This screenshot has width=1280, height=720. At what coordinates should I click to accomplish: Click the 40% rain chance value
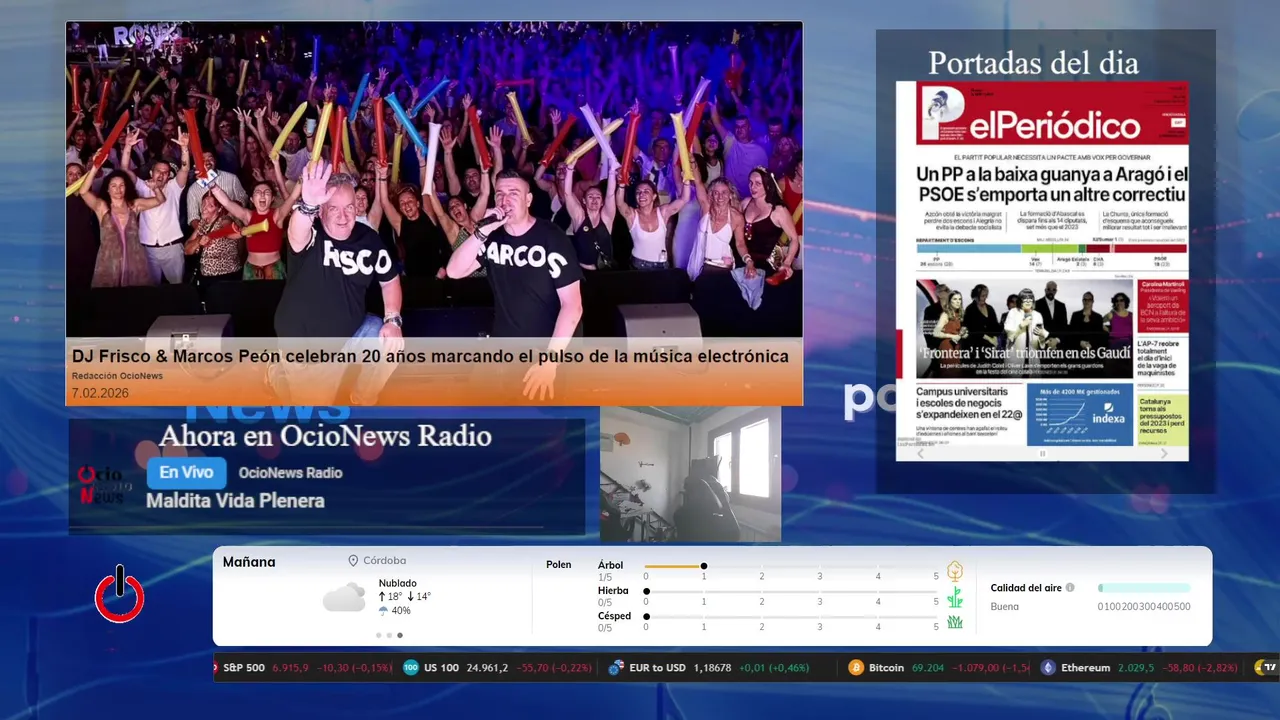click(401, 611)
